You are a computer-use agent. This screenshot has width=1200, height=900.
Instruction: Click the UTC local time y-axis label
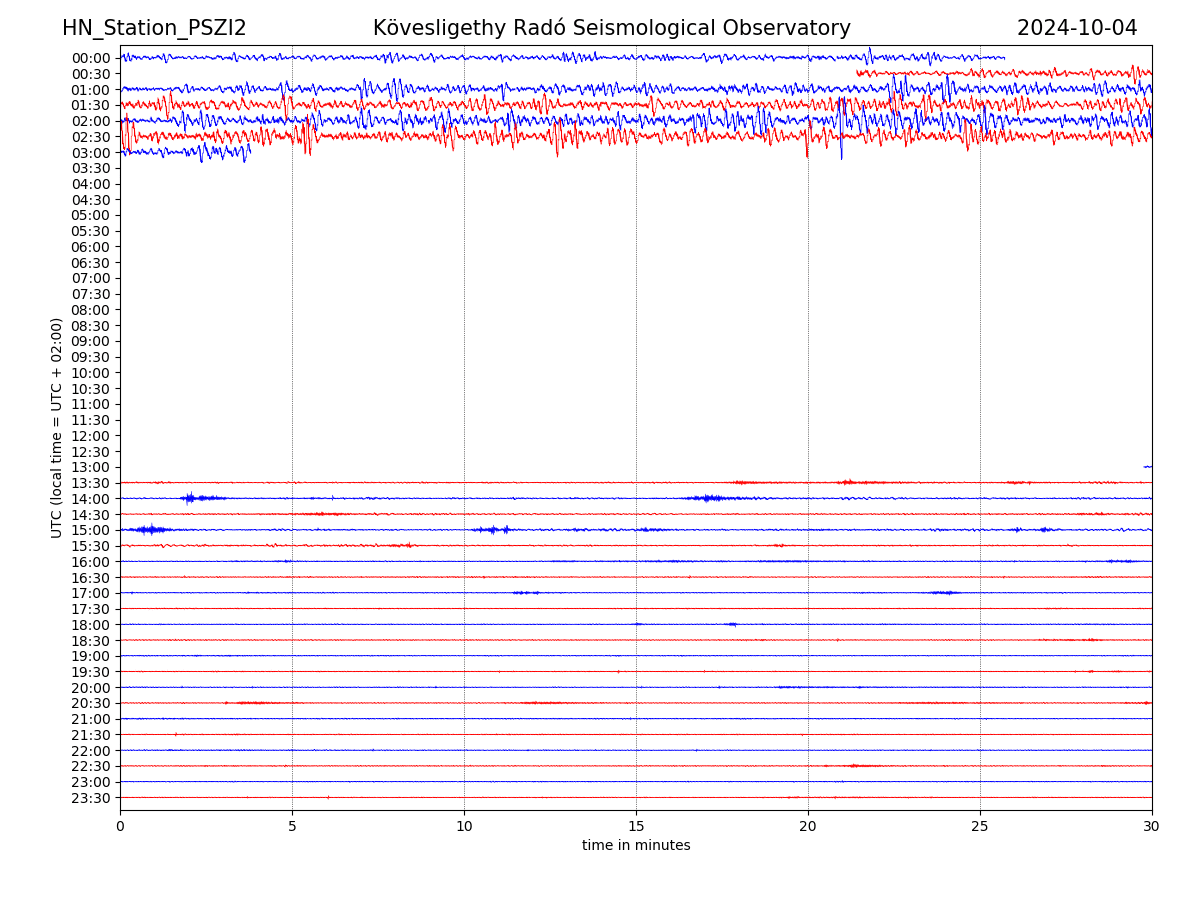pyautogui.click(x=57, y=427)
